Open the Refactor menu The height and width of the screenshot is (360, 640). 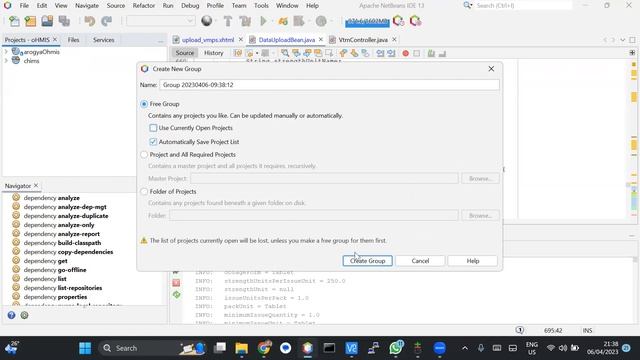(x=144, y=6)
